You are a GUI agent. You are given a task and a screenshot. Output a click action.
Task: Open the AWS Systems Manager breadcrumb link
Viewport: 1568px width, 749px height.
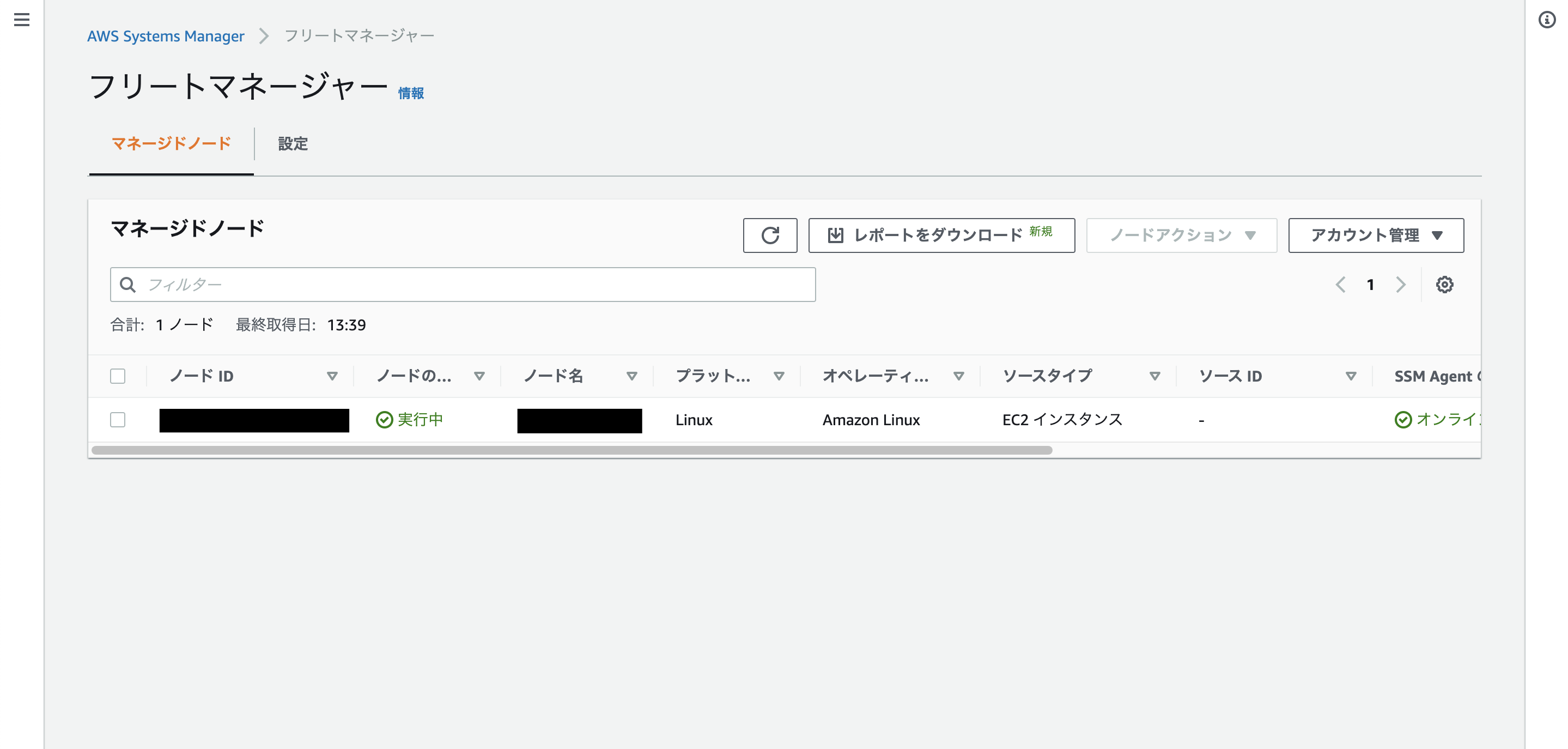(x=166, y=36)
